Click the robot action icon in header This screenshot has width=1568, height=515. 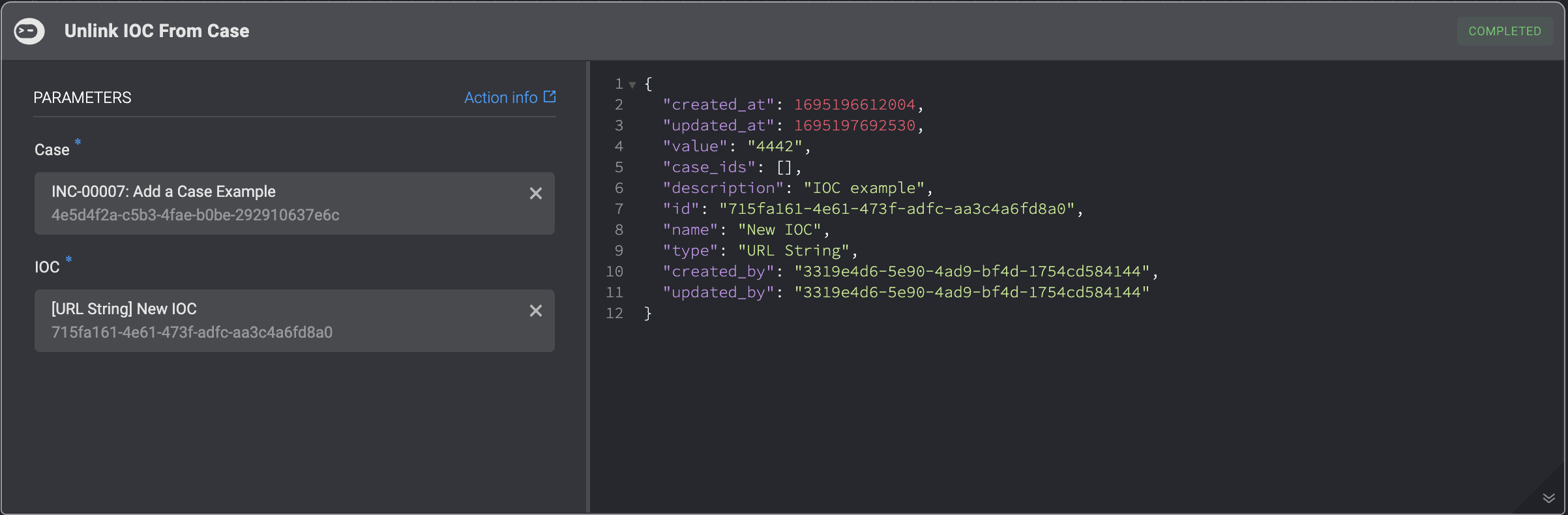tap(29, 31)
